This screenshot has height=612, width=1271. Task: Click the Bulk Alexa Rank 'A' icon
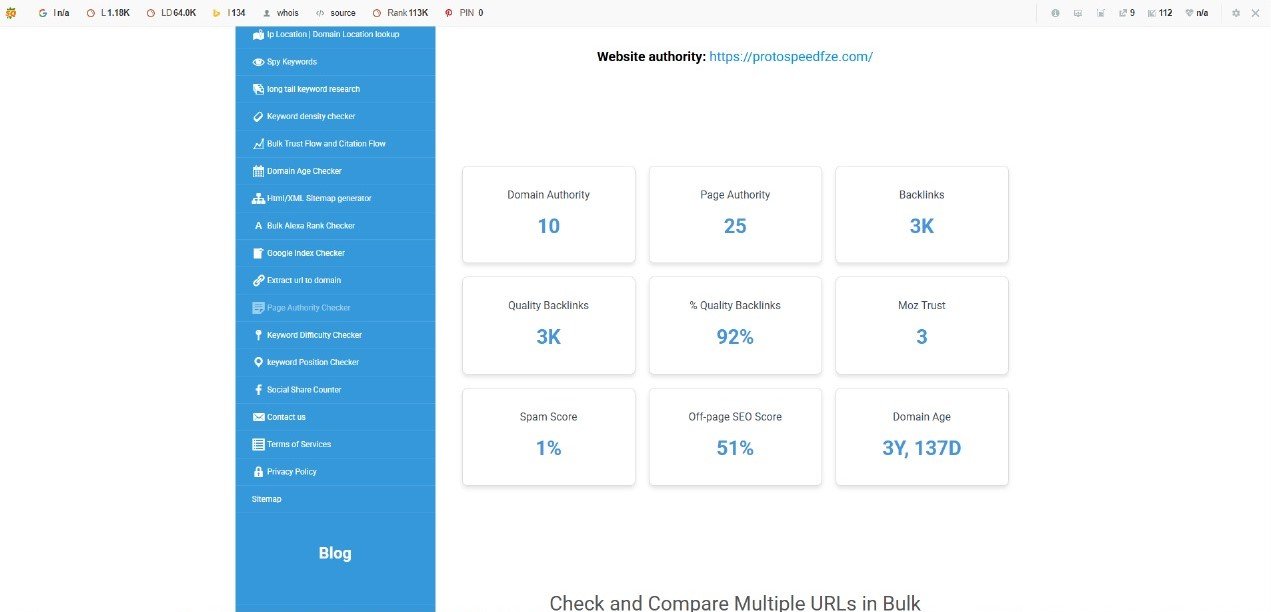[258, 226]
